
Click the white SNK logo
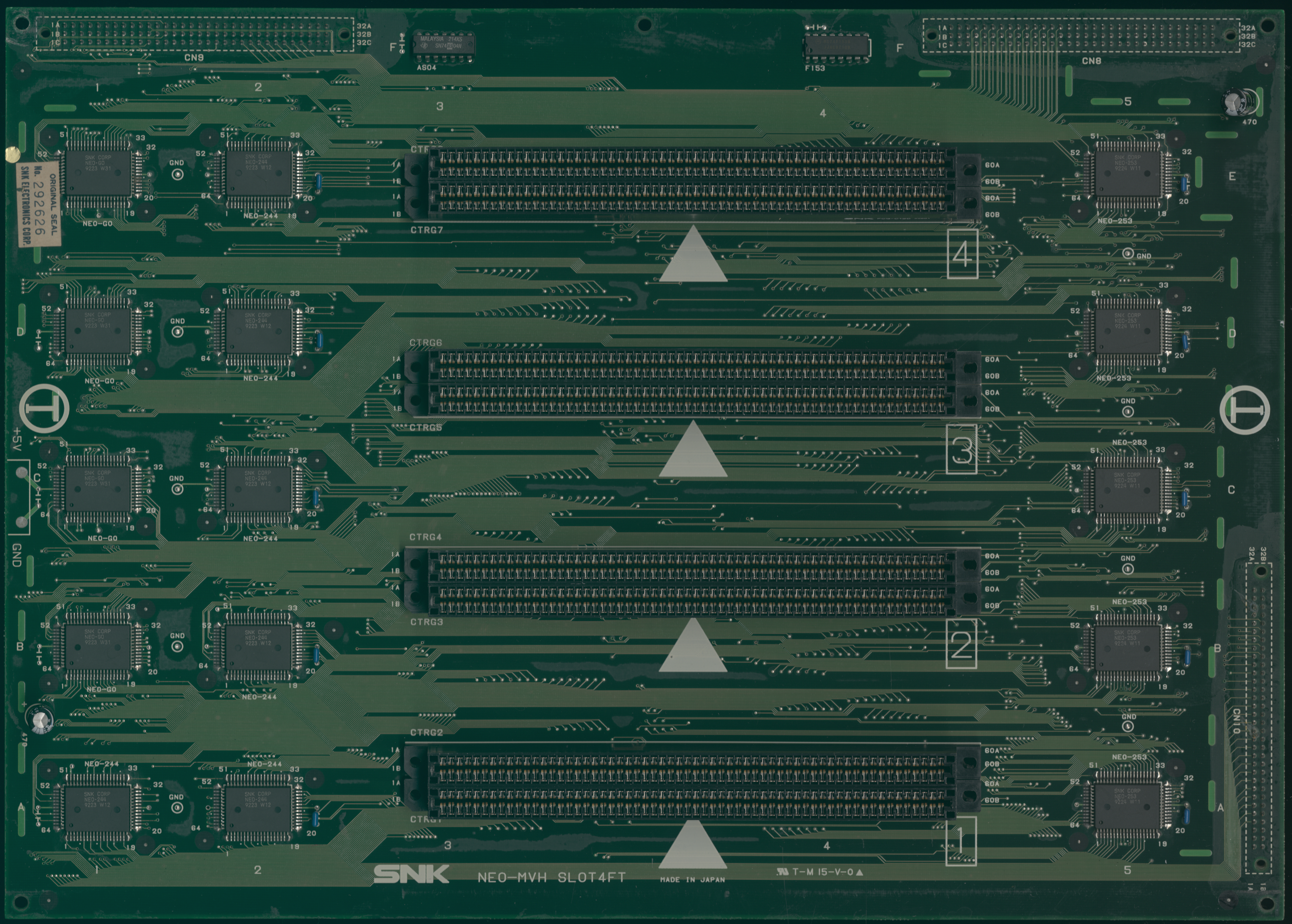pyautogui.click(x=411, y=874)
